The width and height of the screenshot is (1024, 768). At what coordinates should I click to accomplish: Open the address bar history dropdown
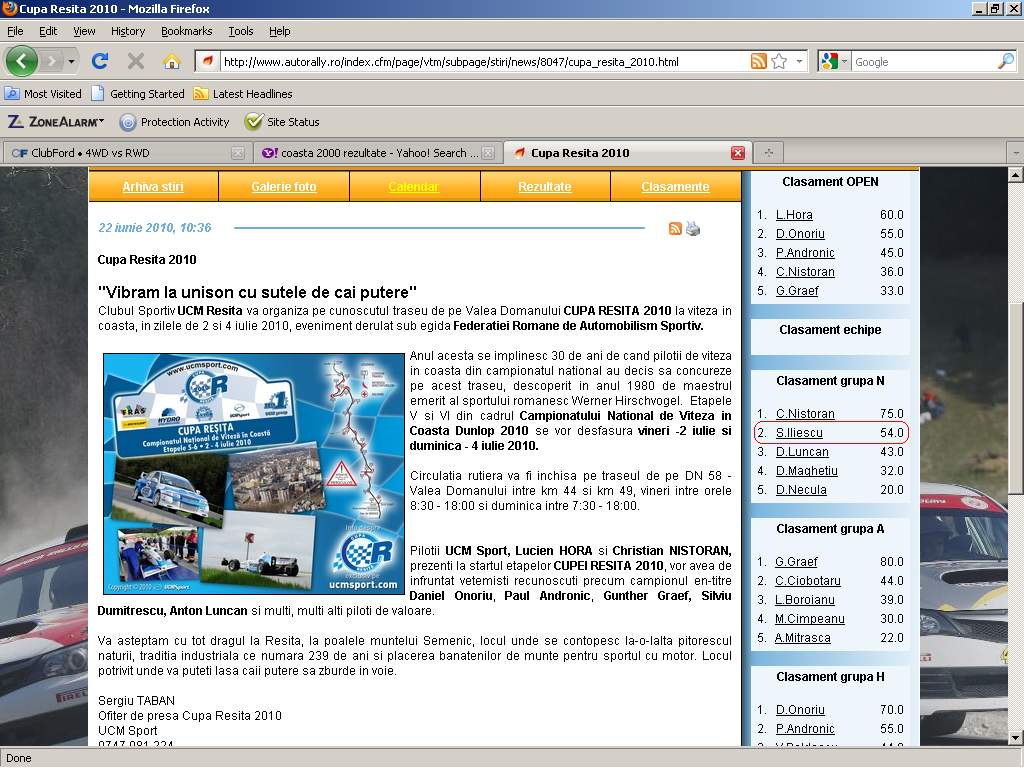coord(799,62)
